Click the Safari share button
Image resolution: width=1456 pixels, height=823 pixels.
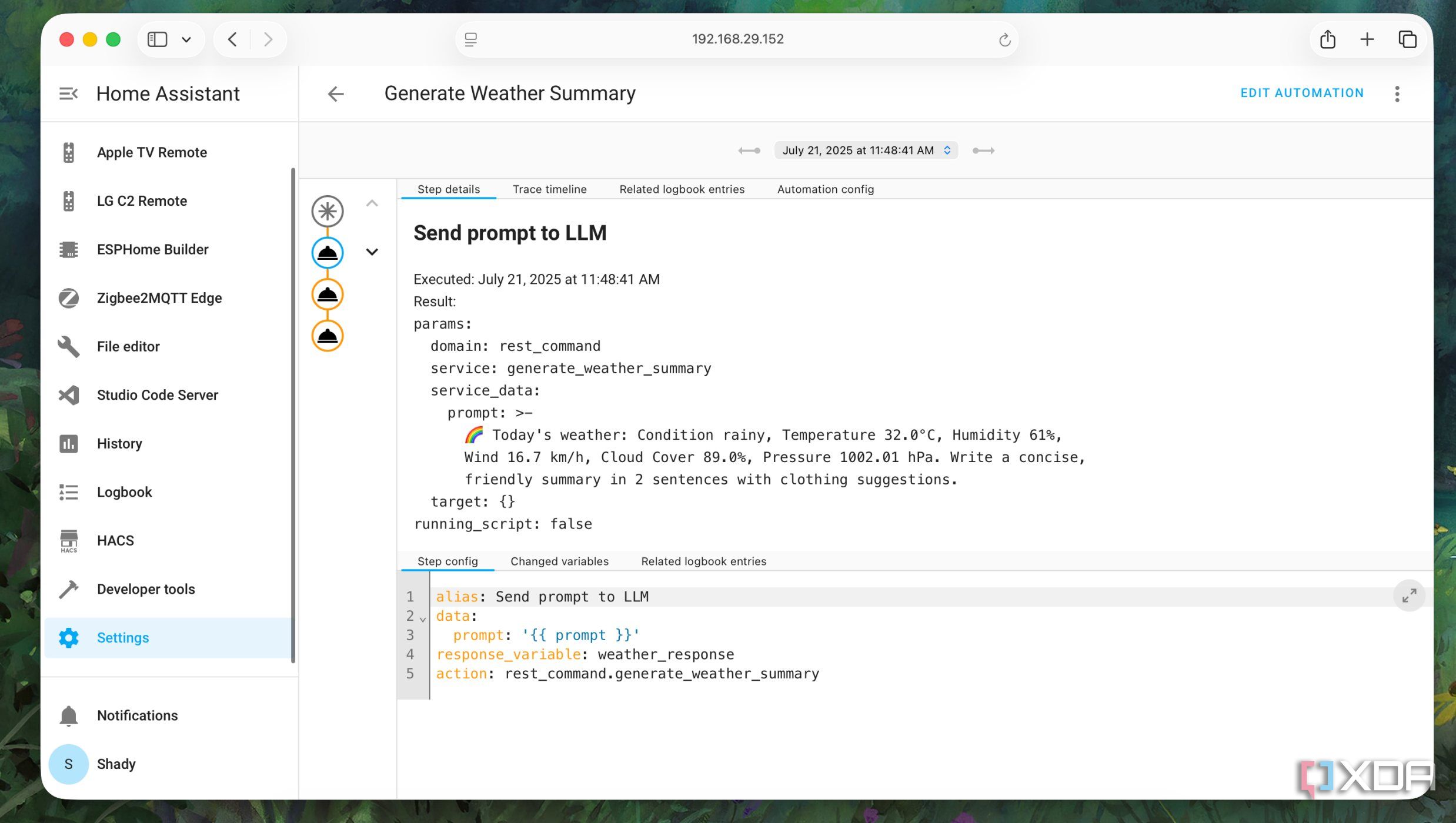(x=1328, y=39)
